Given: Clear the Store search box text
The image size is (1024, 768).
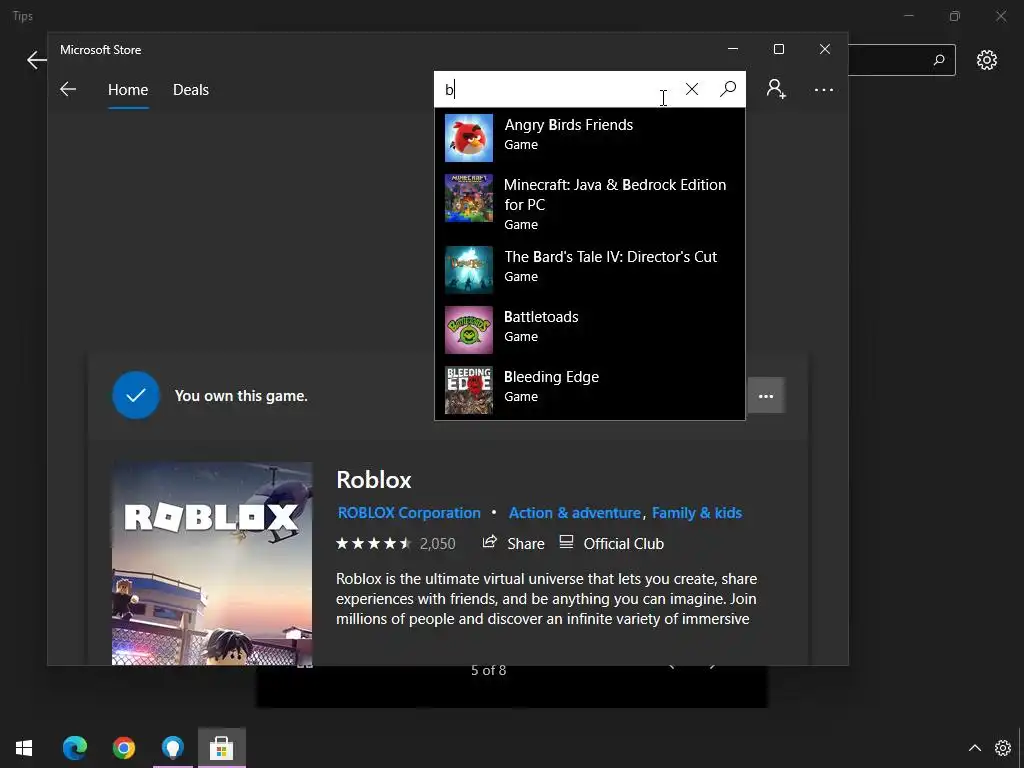Looking at the screenshot, I should pos(692,89).
